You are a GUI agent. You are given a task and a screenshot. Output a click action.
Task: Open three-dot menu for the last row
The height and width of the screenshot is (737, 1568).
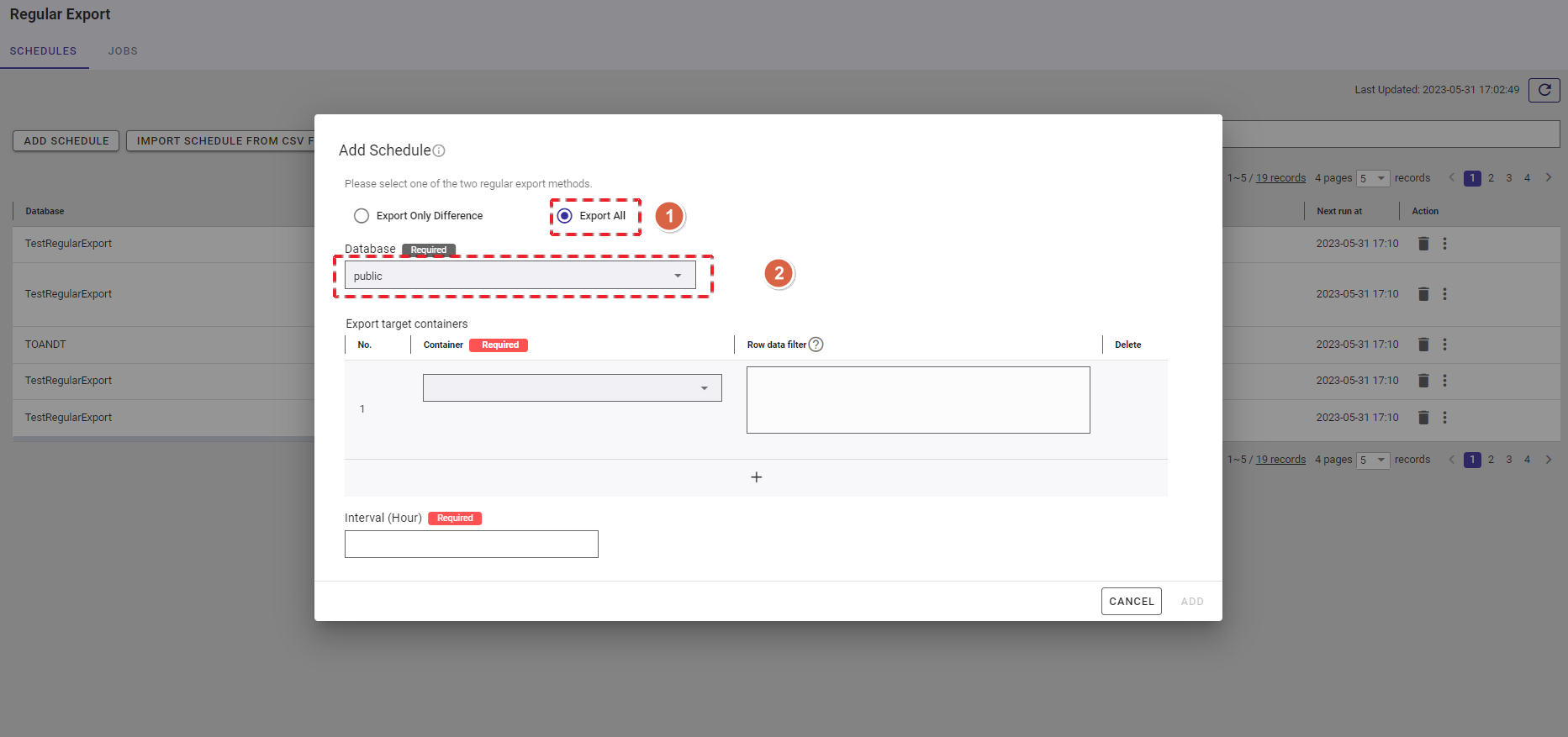(1444, 418)
